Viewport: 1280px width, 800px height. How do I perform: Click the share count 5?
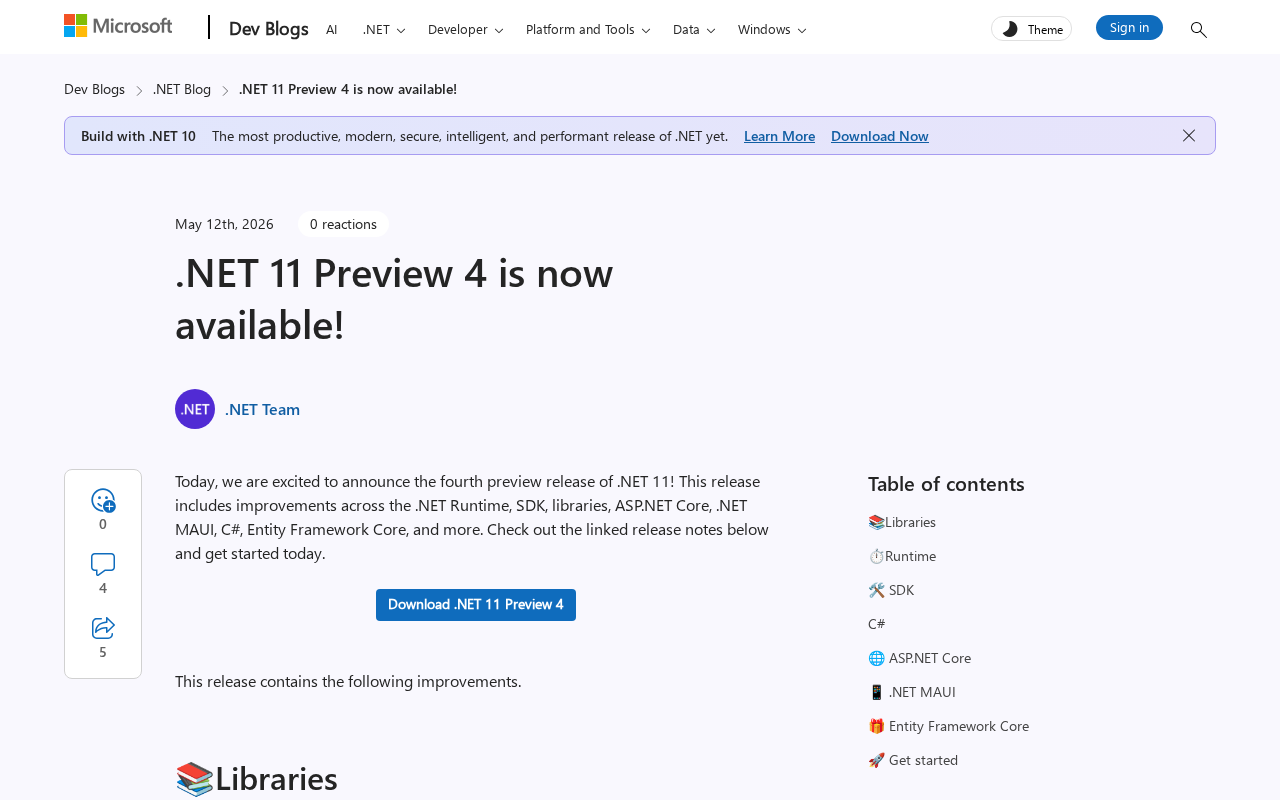tap(103, 652)
